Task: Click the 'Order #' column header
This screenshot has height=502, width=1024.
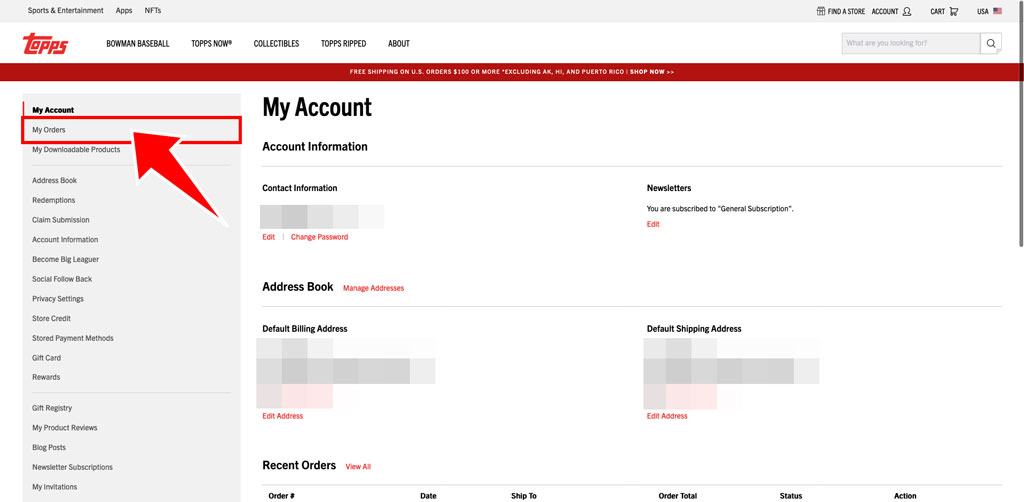Action: click(282, 496)
